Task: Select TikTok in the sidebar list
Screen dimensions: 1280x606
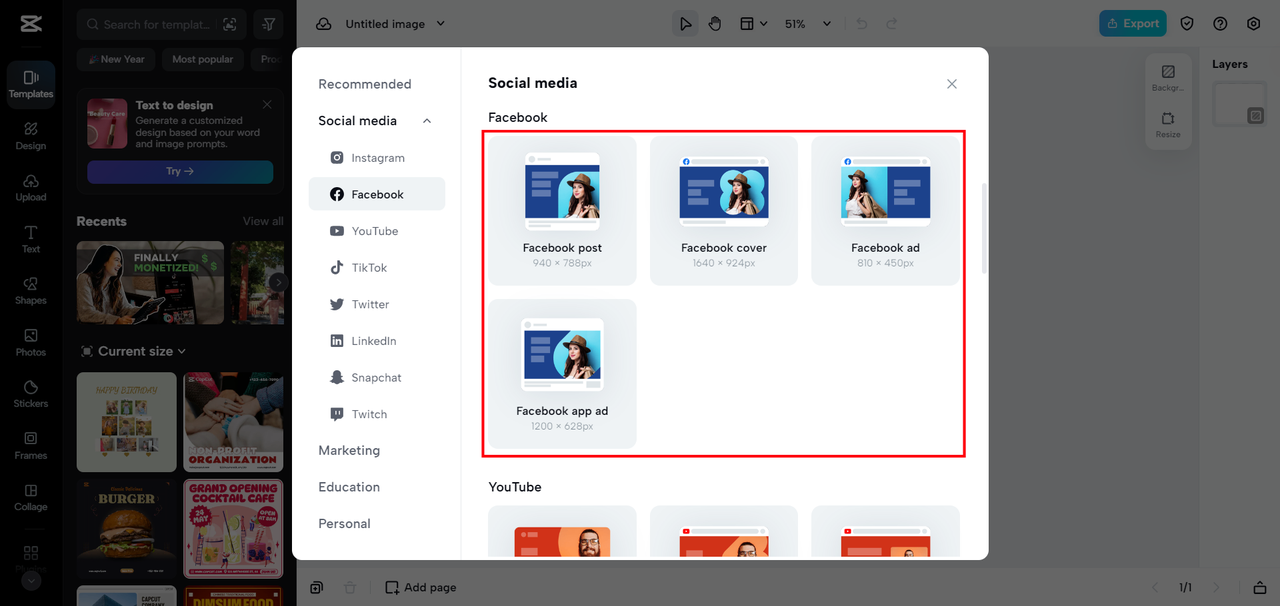Action: (x=377, y=268)
